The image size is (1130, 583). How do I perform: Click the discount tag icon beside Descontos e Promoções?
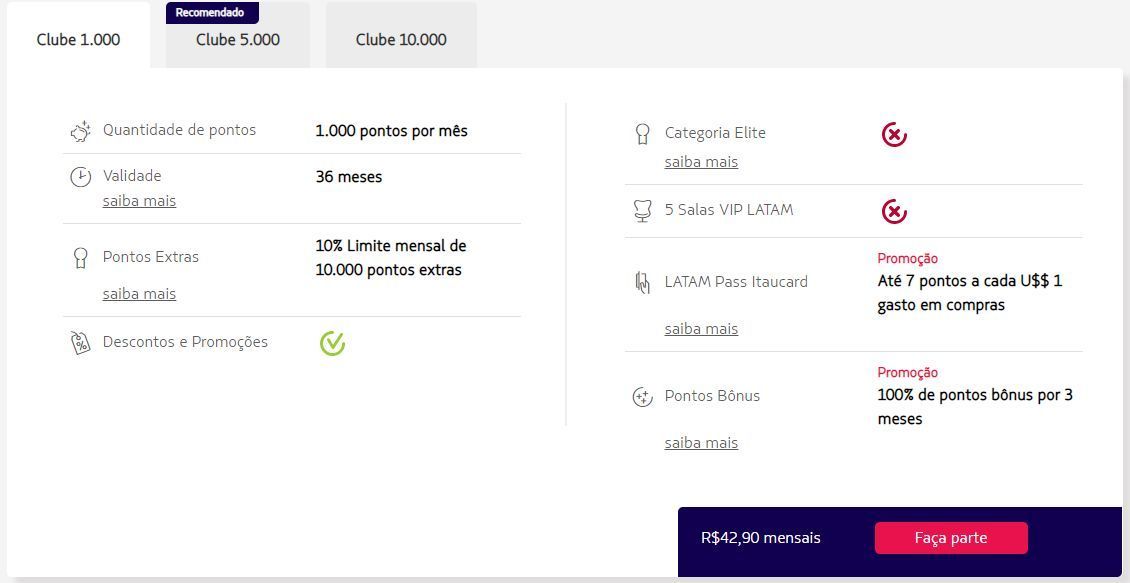[x=80, y=342]
